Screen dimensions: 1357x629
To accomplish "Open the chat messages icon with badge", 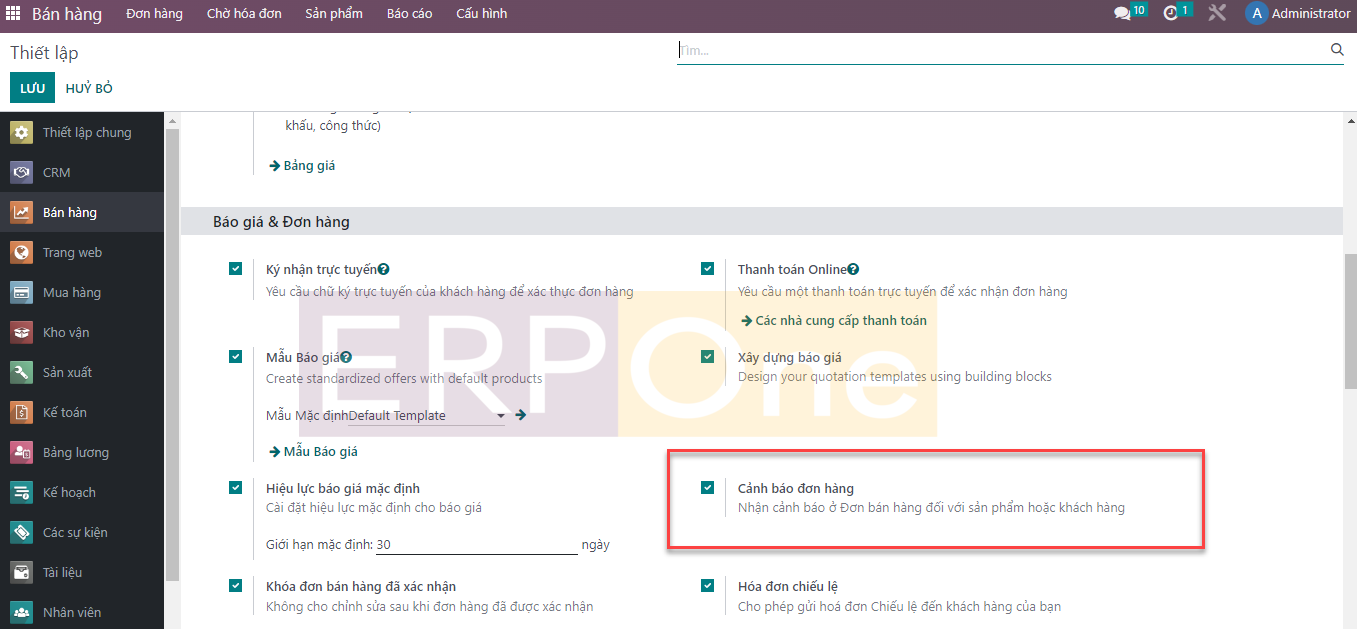I will pyautogui.click(x=1123, y=14).
